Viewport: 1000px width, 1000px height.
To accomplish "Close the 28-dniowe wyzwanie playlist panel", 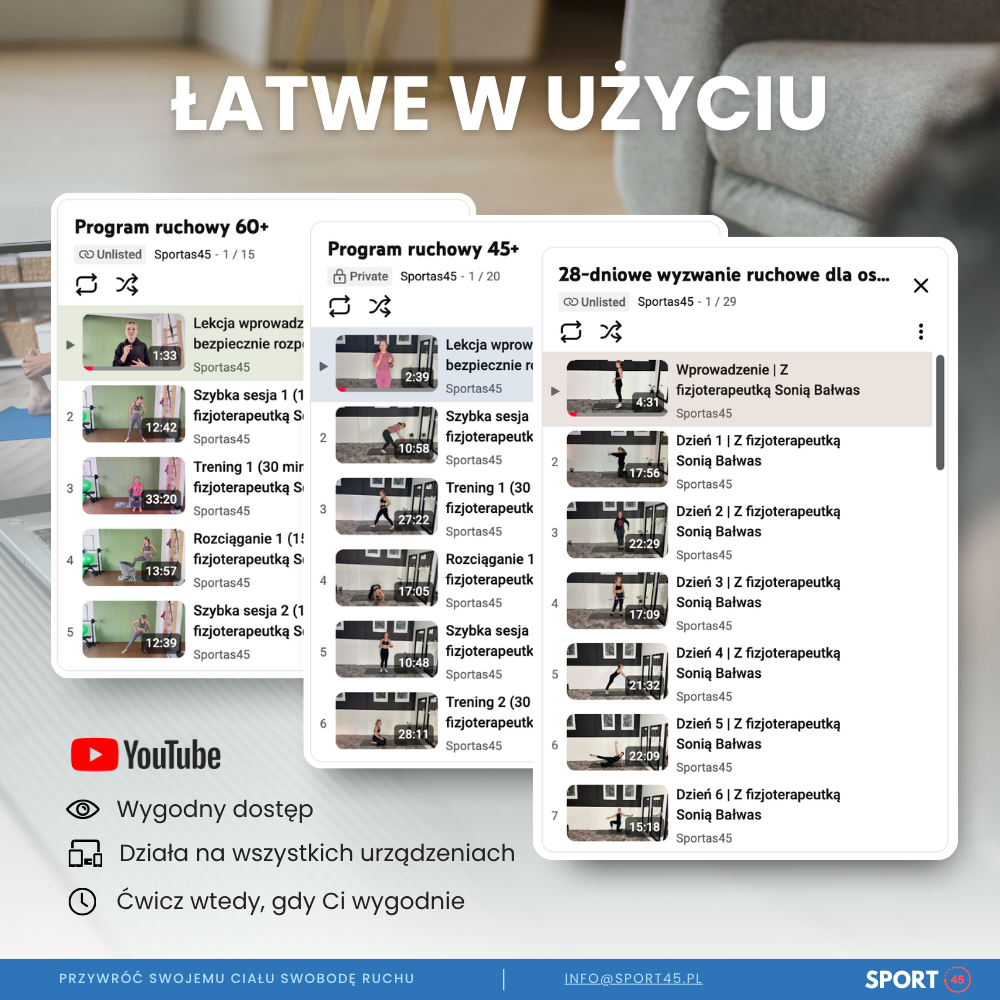I will (x=920, y=285).
